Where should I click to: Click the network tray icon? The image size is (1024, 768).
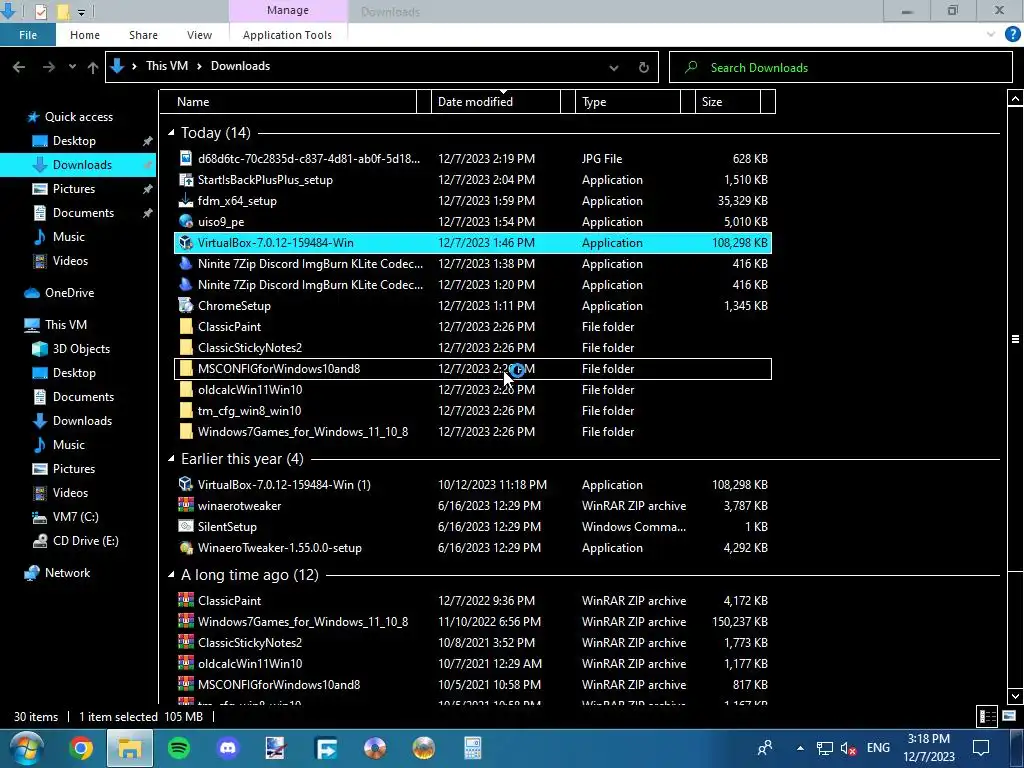pos(825,748)
